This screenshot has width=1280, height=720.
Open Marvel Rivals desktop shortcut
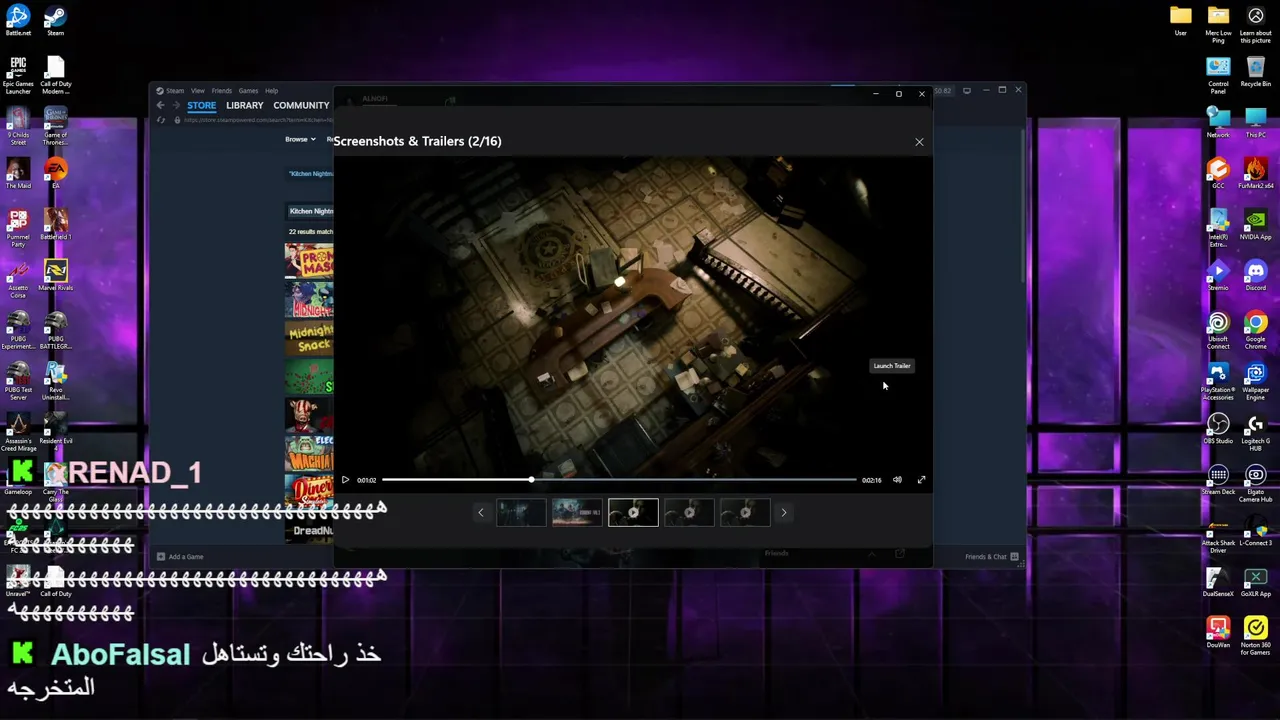click(55, 275)
